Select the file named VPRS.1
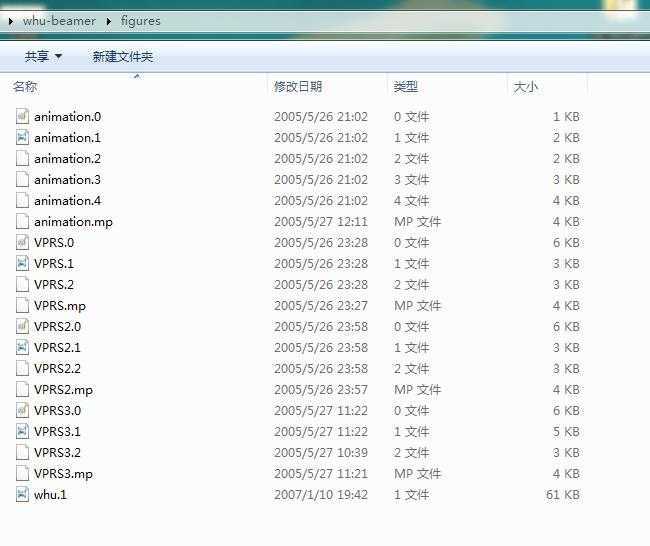This screenshot has width=650, height=546. pos(54,264)
